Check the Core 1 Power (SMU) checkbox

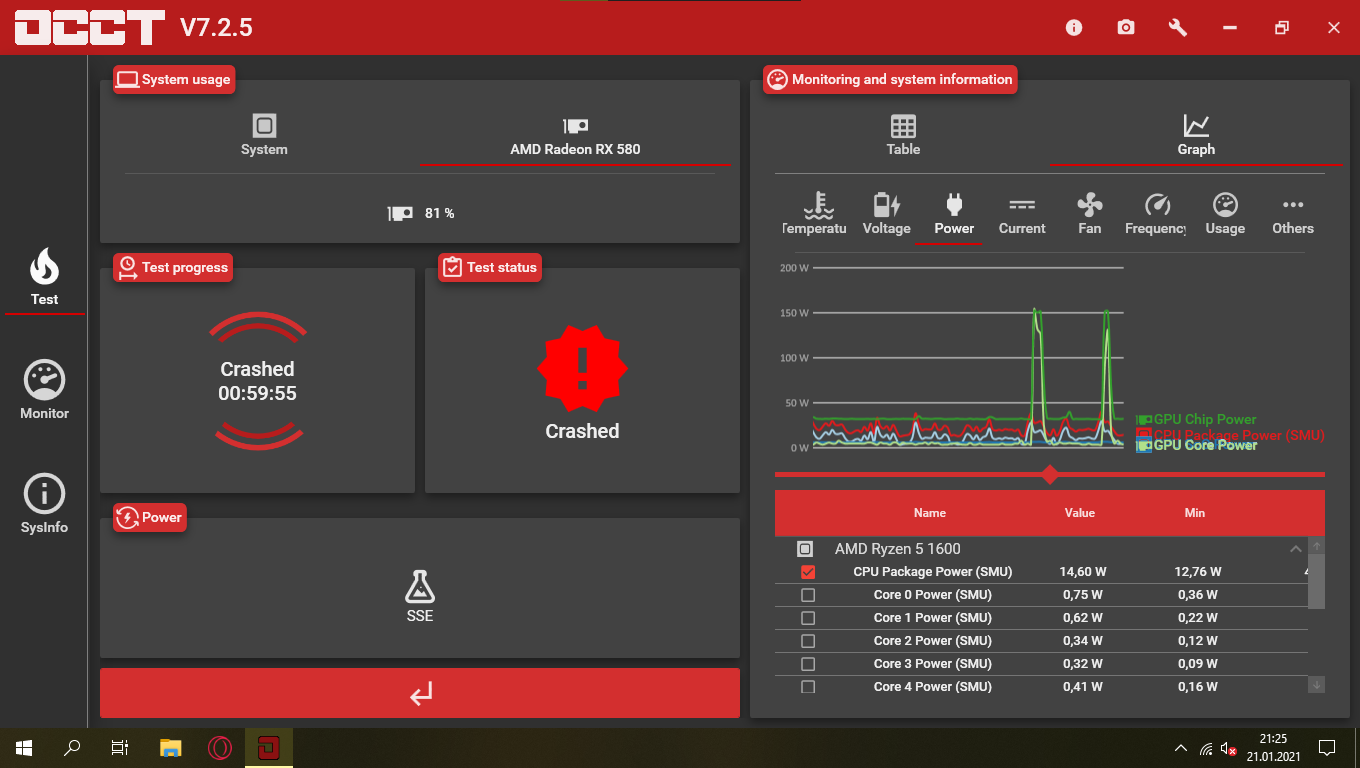click(x=808, y=618)
